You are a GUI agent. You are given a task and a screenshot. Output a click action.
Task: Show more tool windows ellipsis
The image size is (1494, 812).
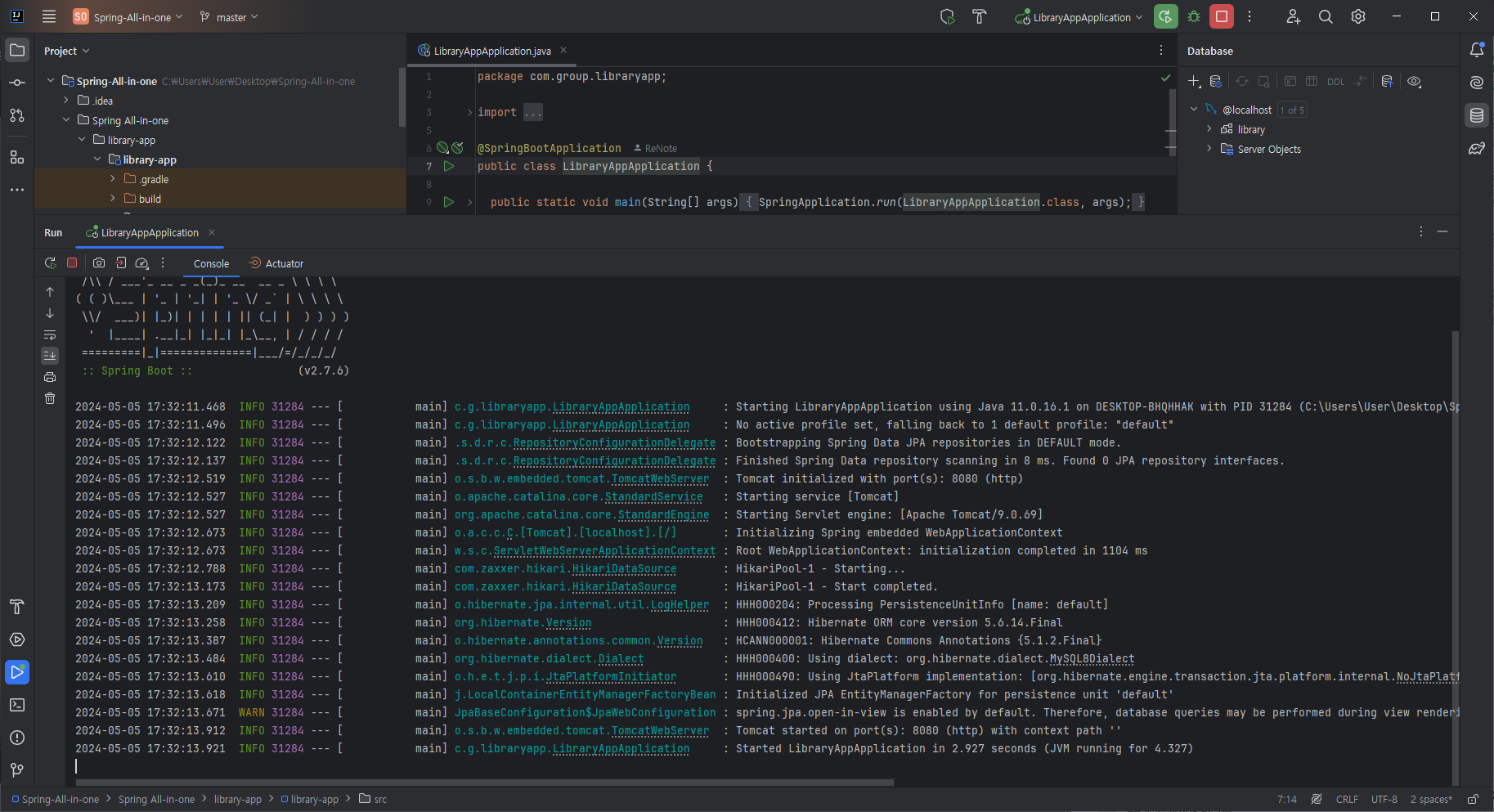(x=17, y=190)
